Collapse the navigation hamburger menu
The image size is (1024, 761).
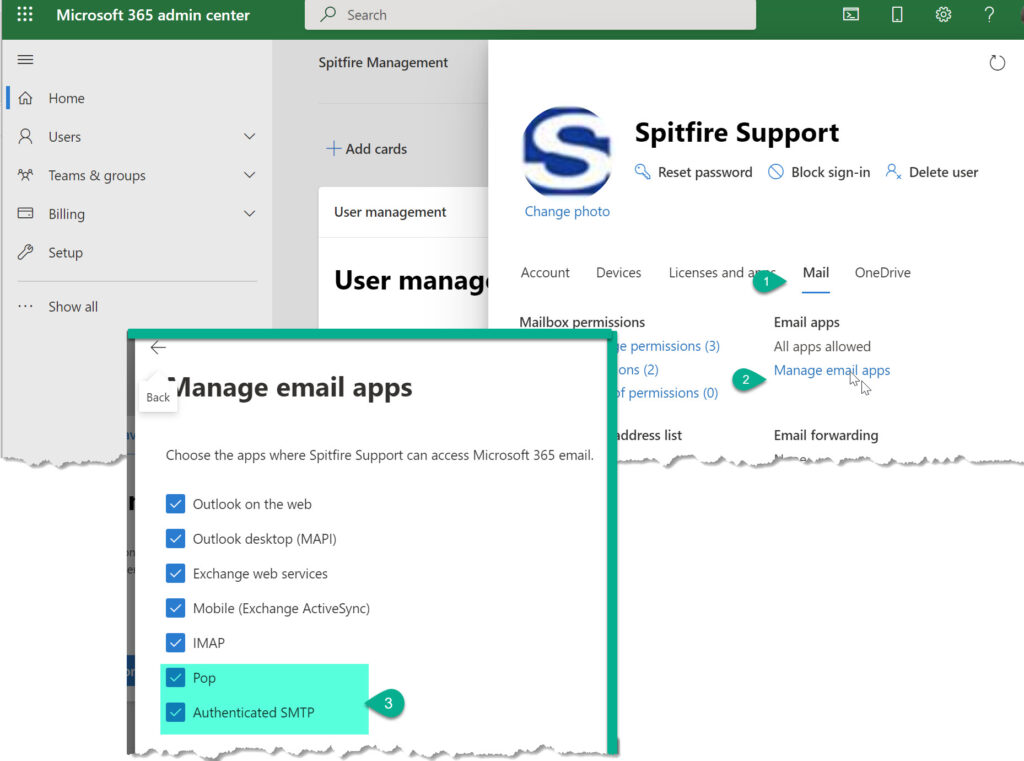click(x=25, y=60)
